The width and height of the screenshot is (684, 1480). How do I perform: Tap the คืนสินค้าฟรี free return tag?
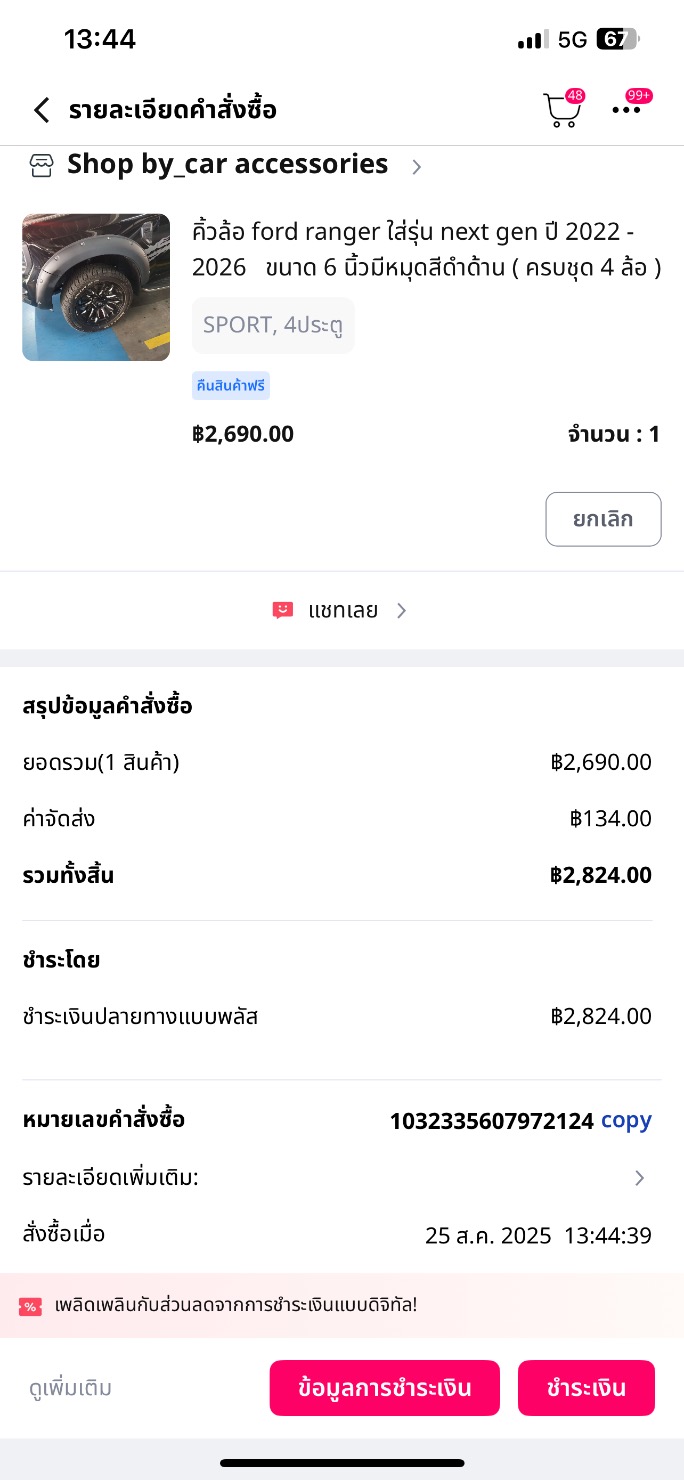pos(231,386)
